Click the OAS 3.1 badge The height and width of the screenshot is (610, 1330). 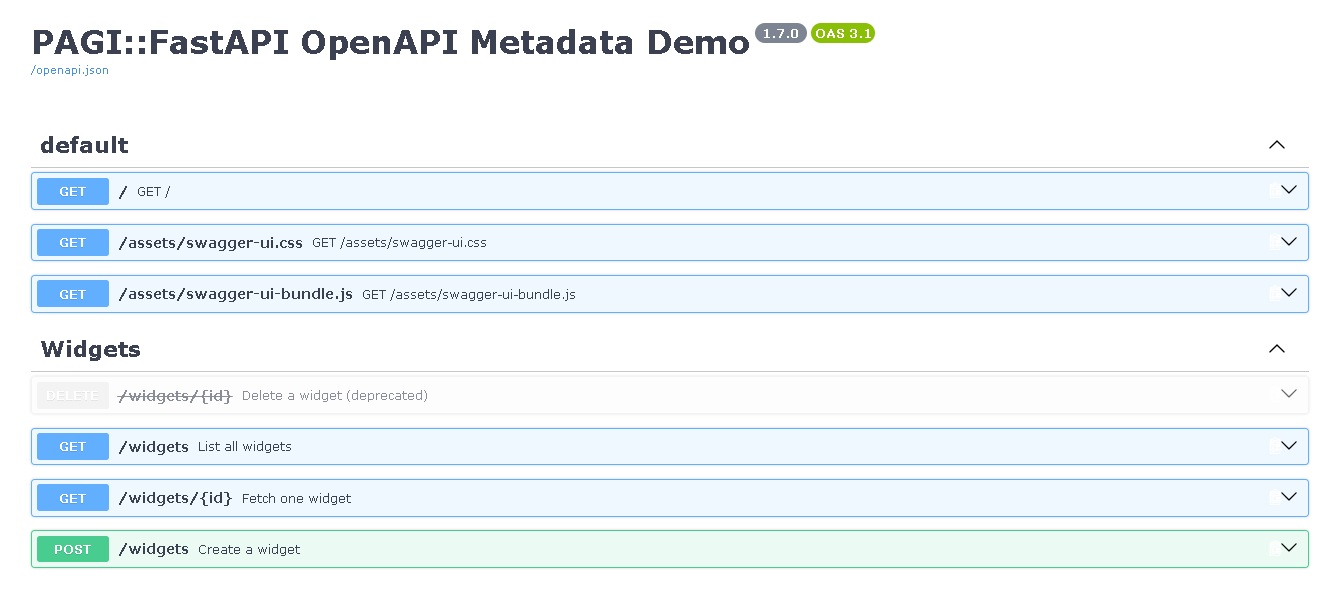[843, 33]
